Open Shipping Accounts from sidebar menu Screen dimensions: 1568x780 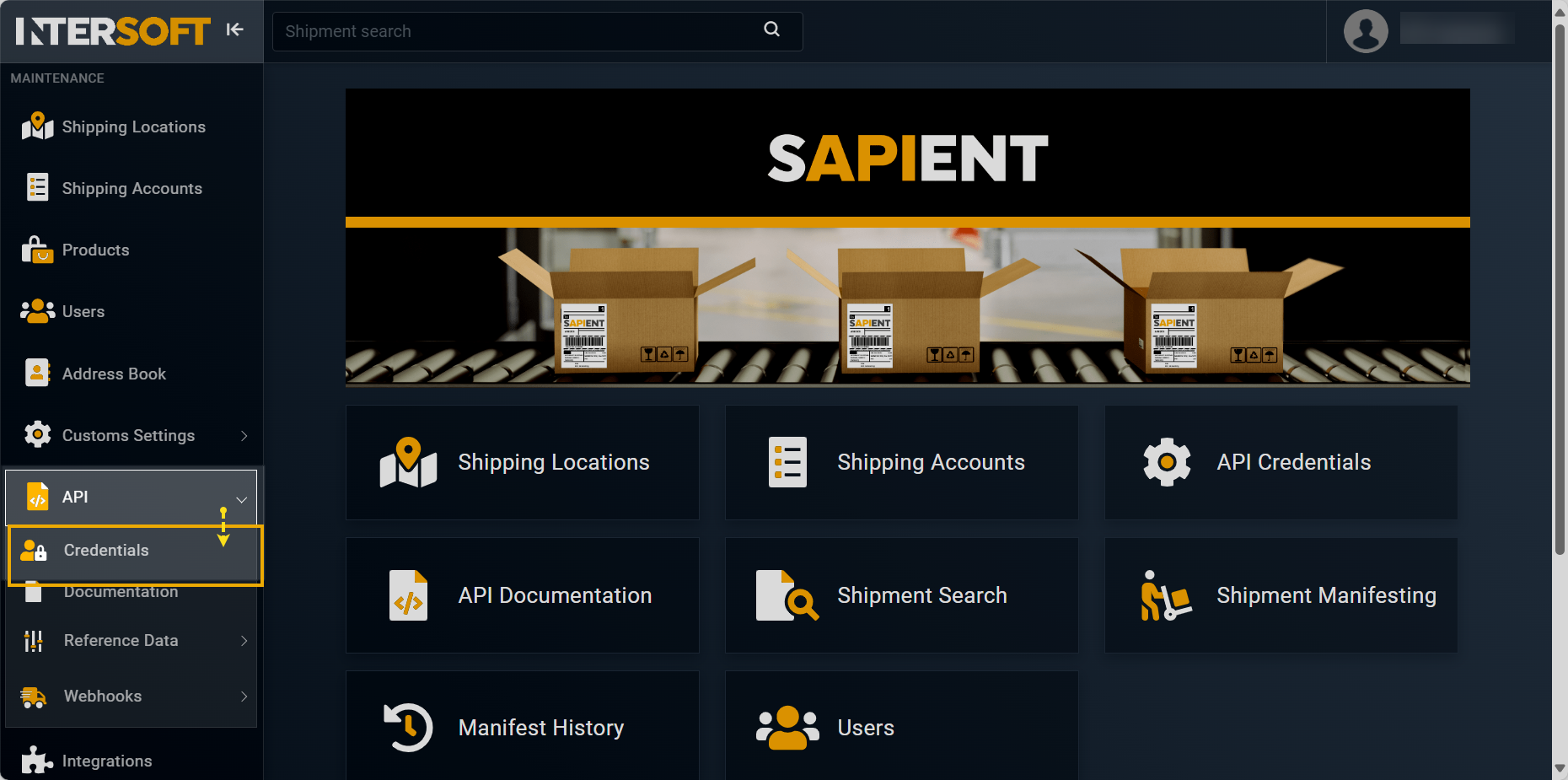coord(132,188)
